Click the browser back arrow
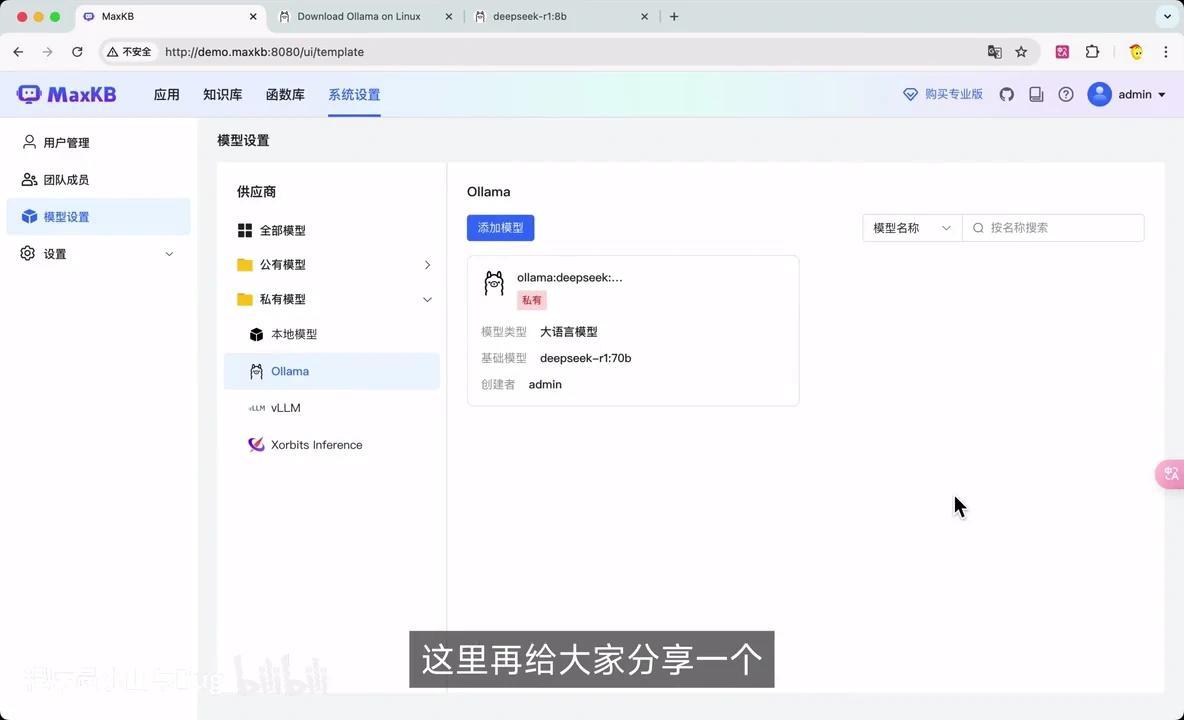The image size is (1184, 720). click(18, 51)
